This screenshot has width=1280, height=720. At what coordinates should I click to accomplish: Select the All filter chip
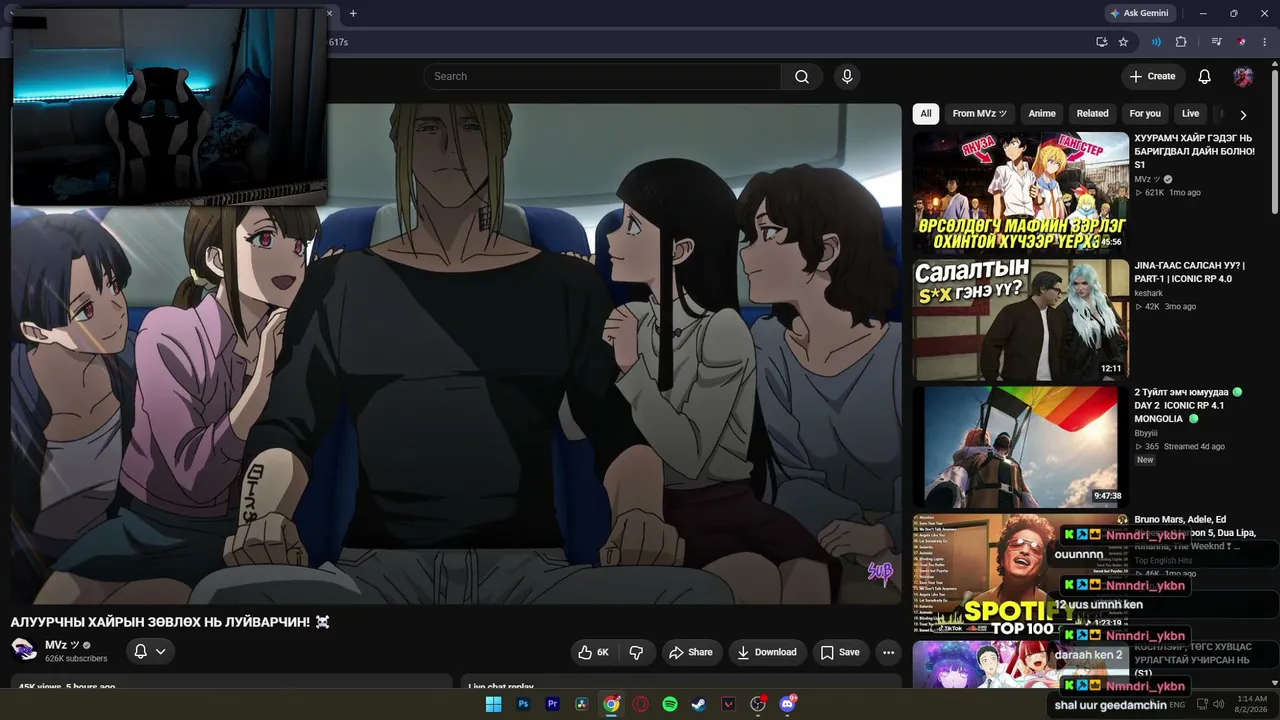[x=926, y=114]
